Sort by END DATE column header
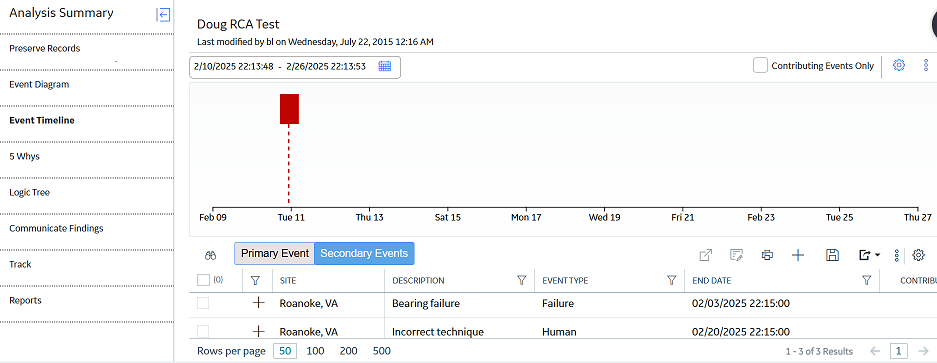Screen dimensions: 937x363 point(712,280)
